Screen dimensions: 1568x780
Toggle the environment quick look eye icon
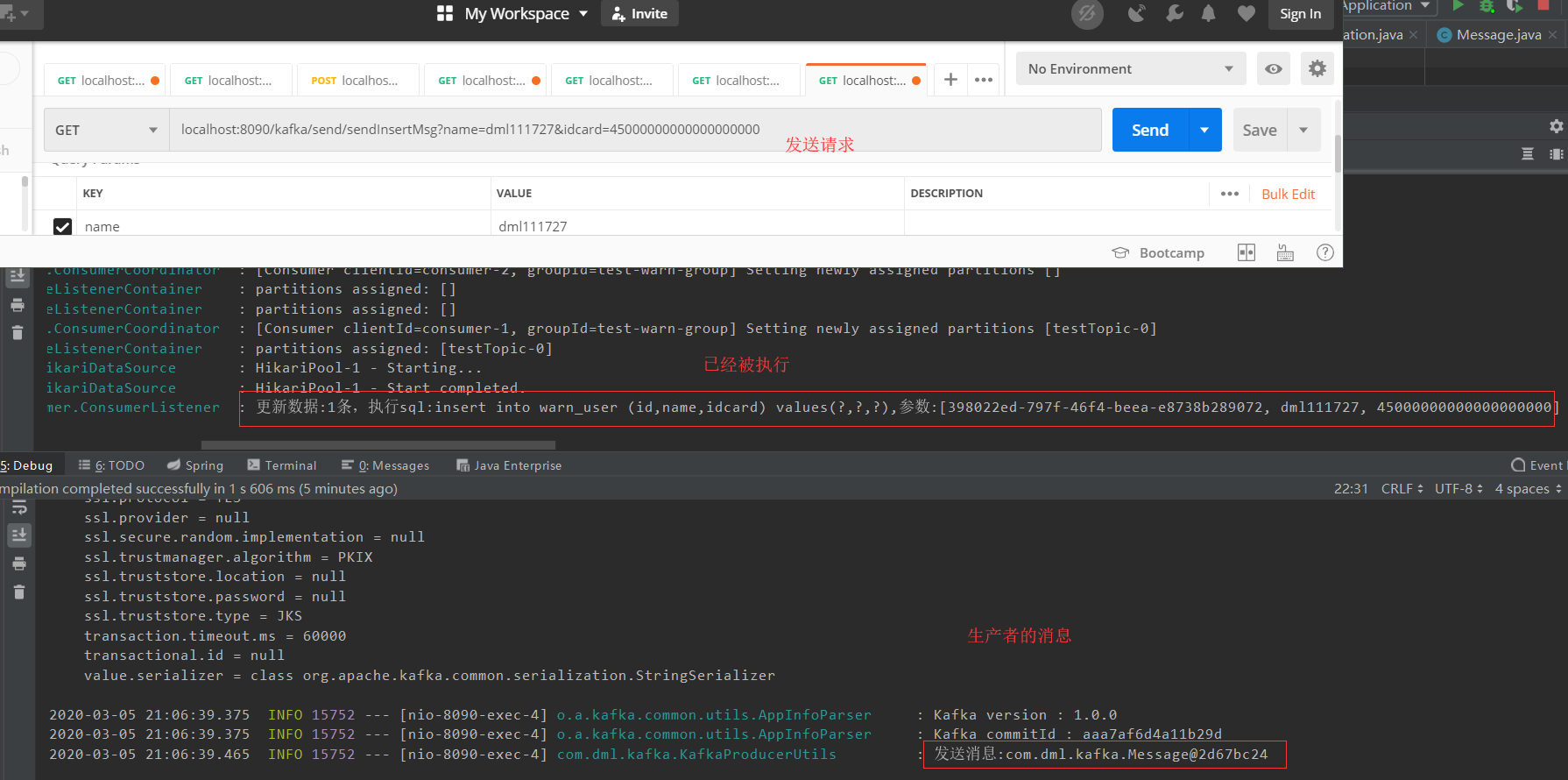click(x=1274, y=68)
